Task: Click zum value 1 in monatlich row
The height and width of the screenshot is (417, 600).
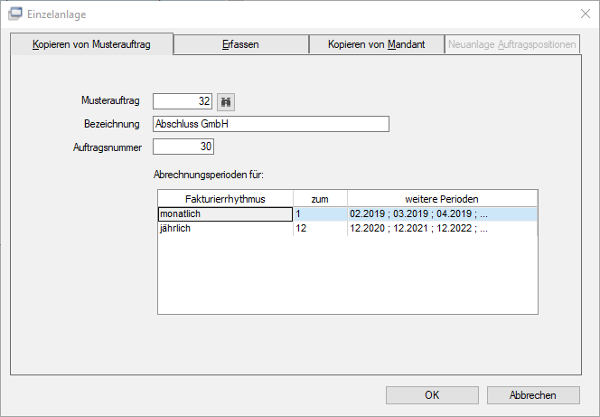Action: point(320,214)
